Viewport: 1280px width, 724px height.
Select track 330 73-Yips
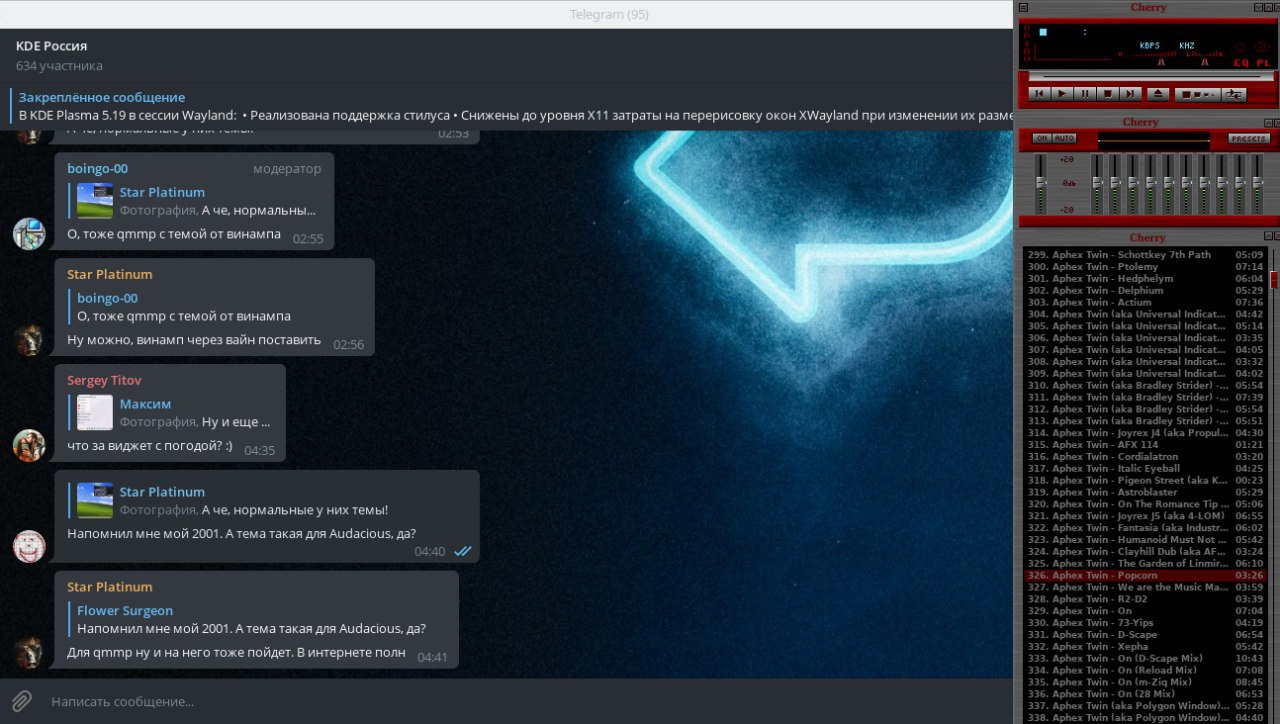pos(1145,623)
